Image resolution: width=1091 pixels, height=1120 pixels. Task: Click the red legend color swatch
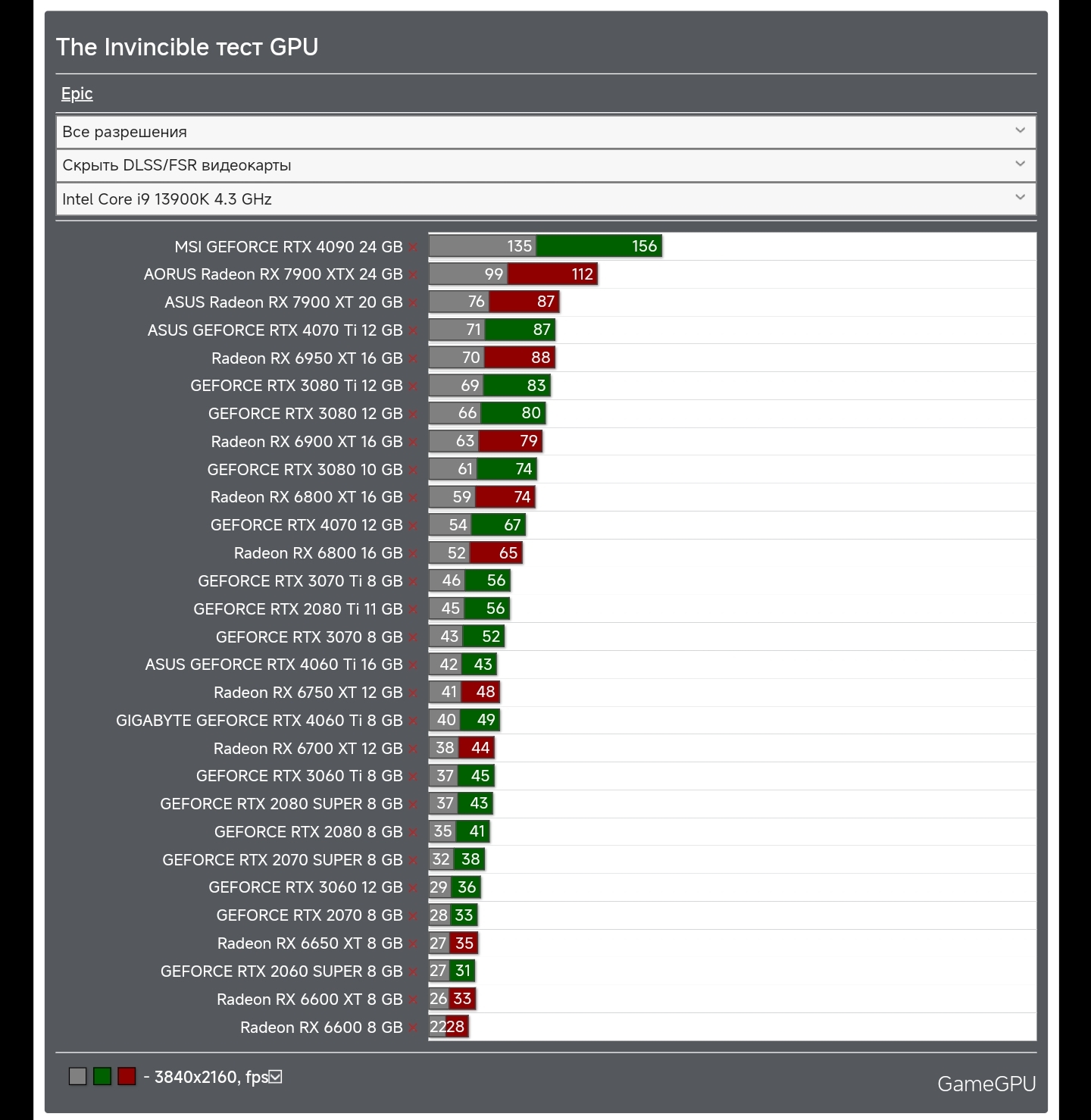click(x=127, y=1076)
